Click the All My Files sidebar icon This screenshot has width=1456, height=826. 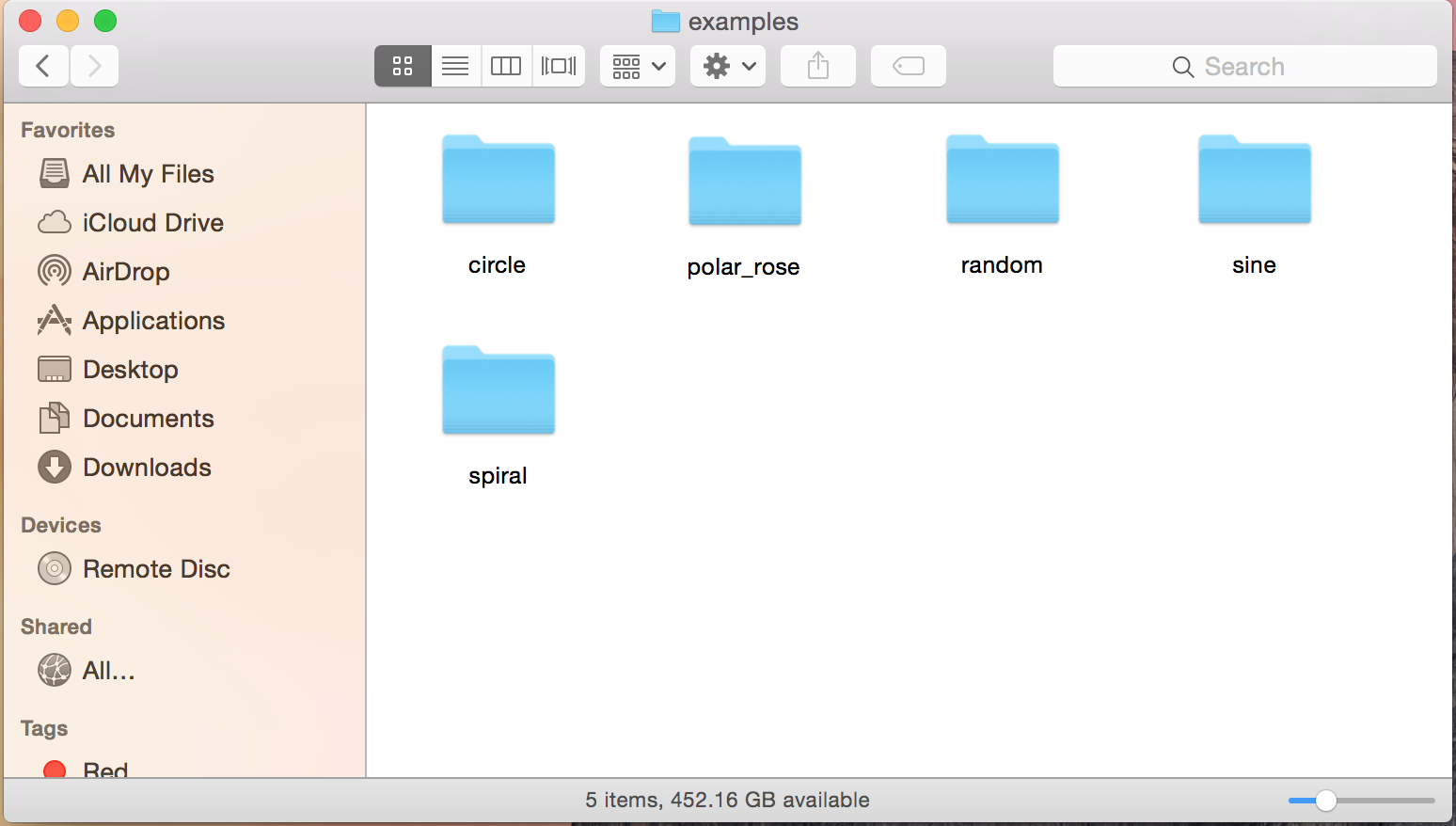(55, 173)
